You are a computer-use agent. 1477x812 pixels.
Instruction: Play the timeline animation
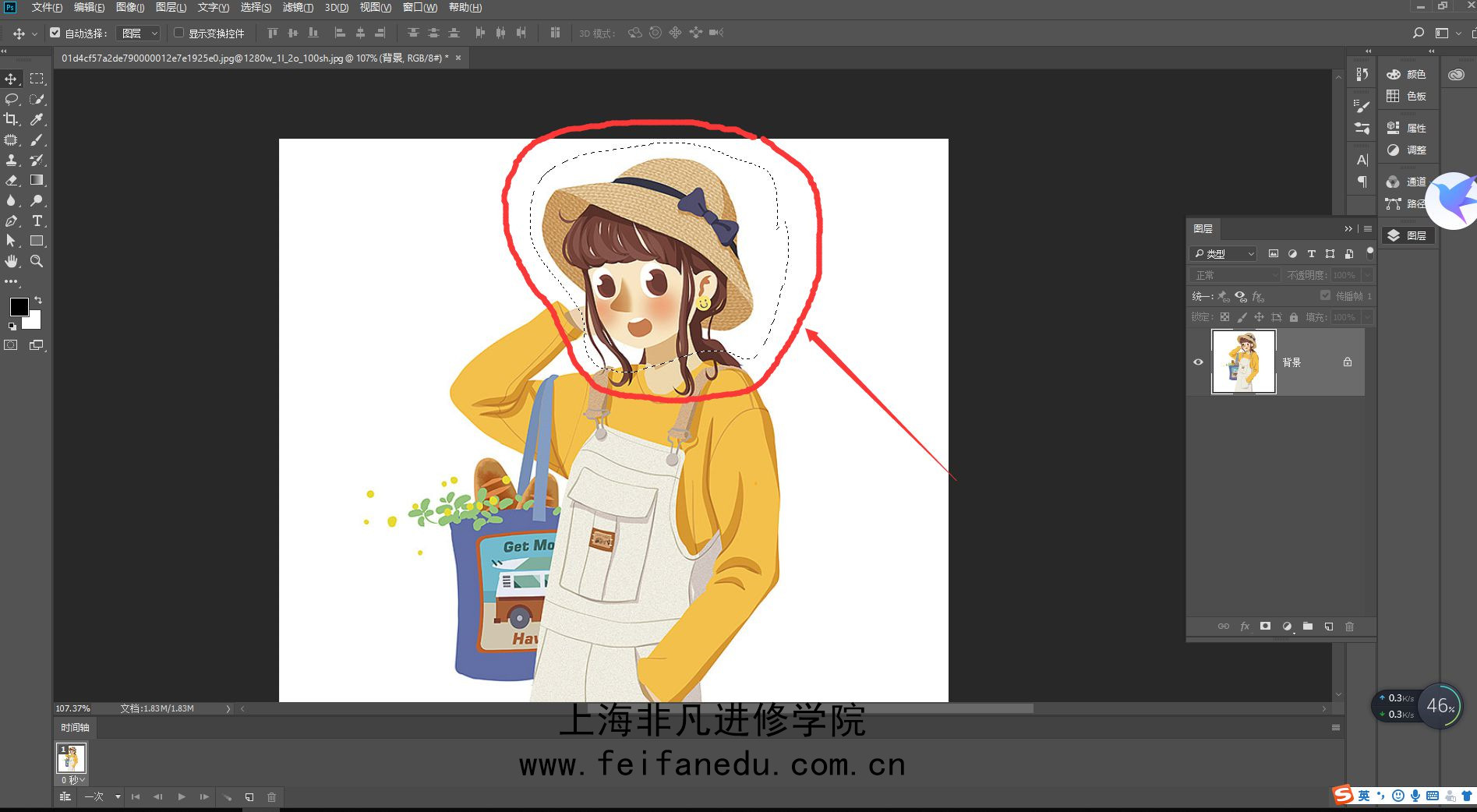tap(182, 797)
